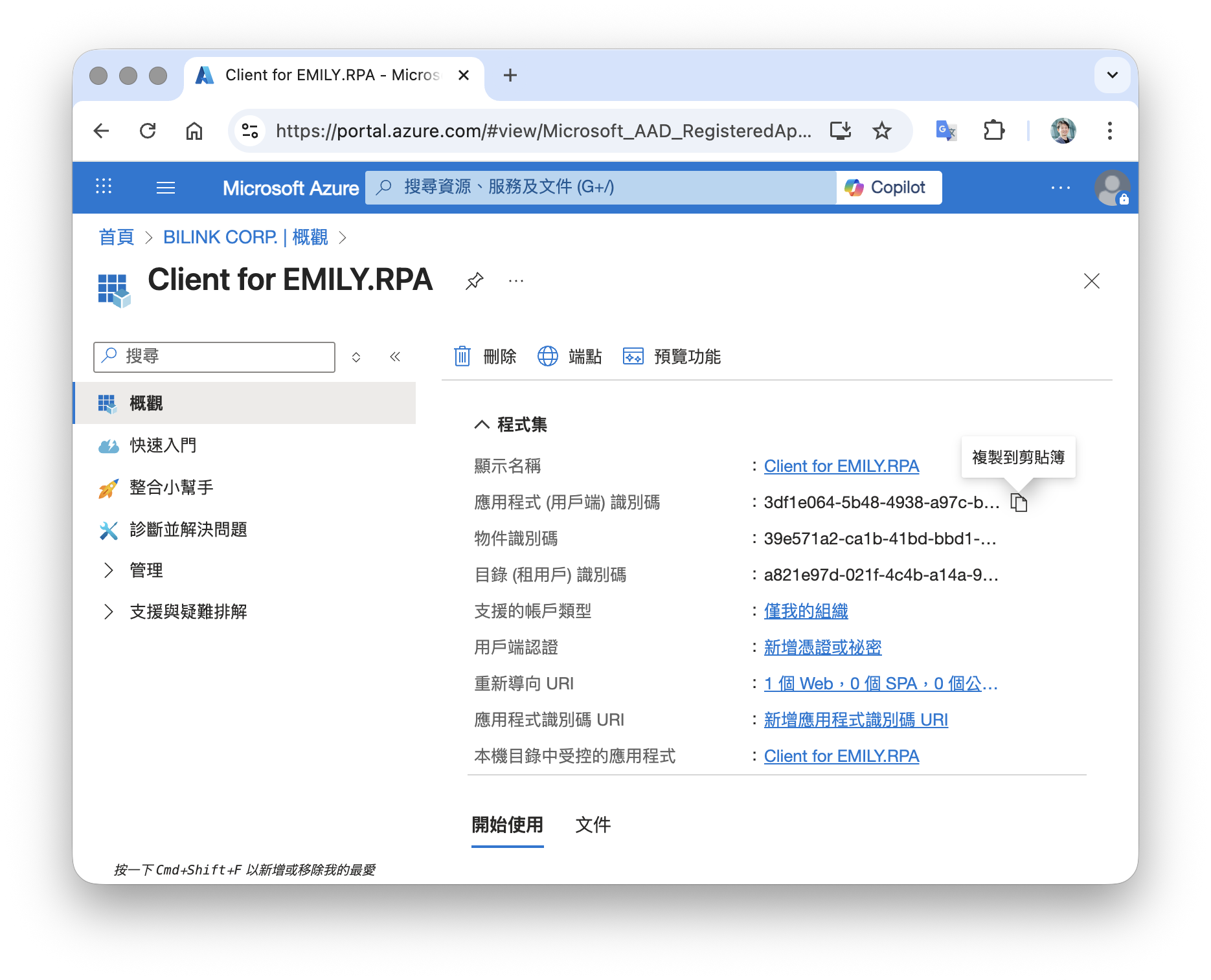Open Endpoints via the globe icon
The image size is (1211, 980).
548,356
